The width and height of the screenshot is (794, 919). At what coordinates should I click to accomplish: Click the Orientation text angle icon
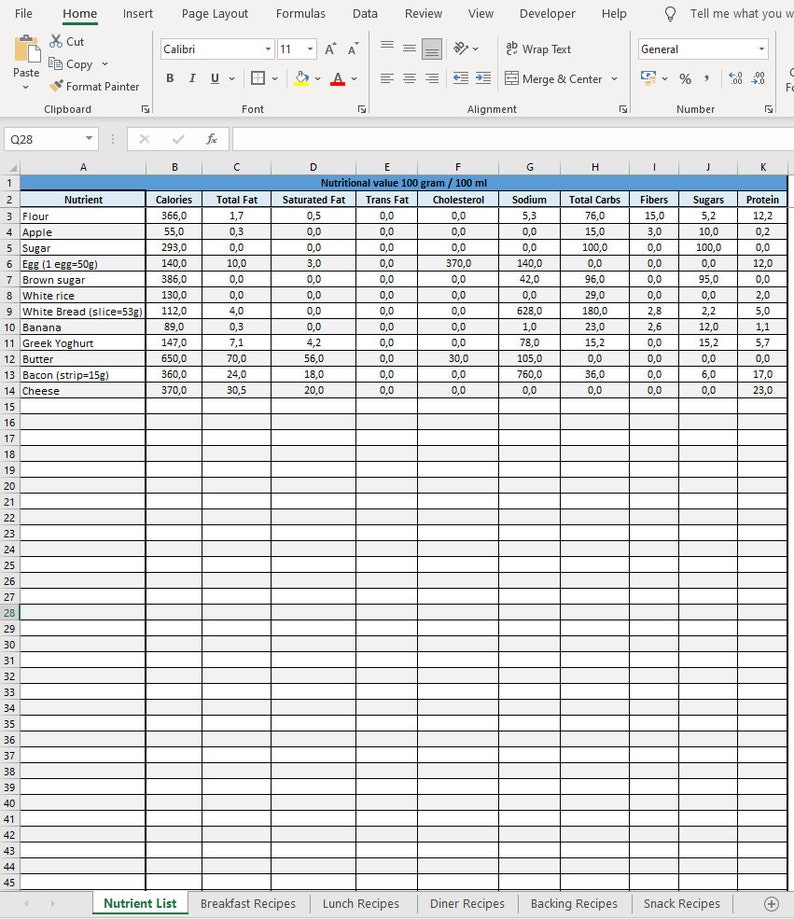coord(461,49)
